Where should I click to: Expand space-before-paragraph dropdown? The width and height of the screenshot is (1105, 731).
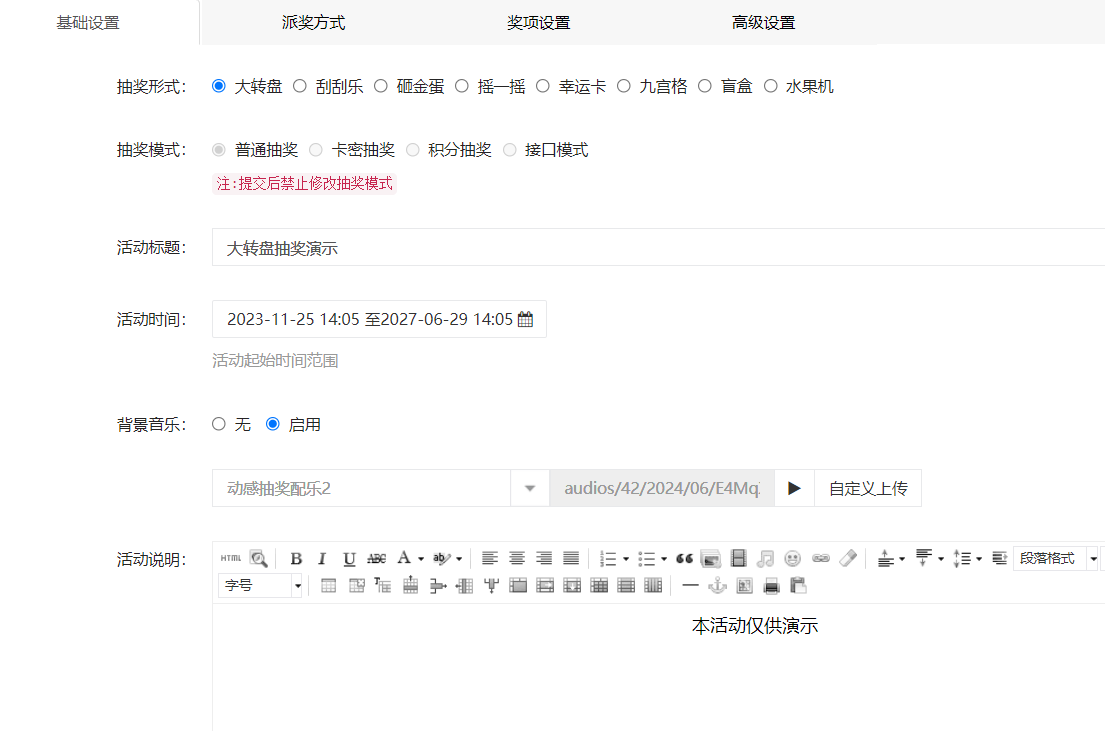pyautogui.click(x=902, y=559)
